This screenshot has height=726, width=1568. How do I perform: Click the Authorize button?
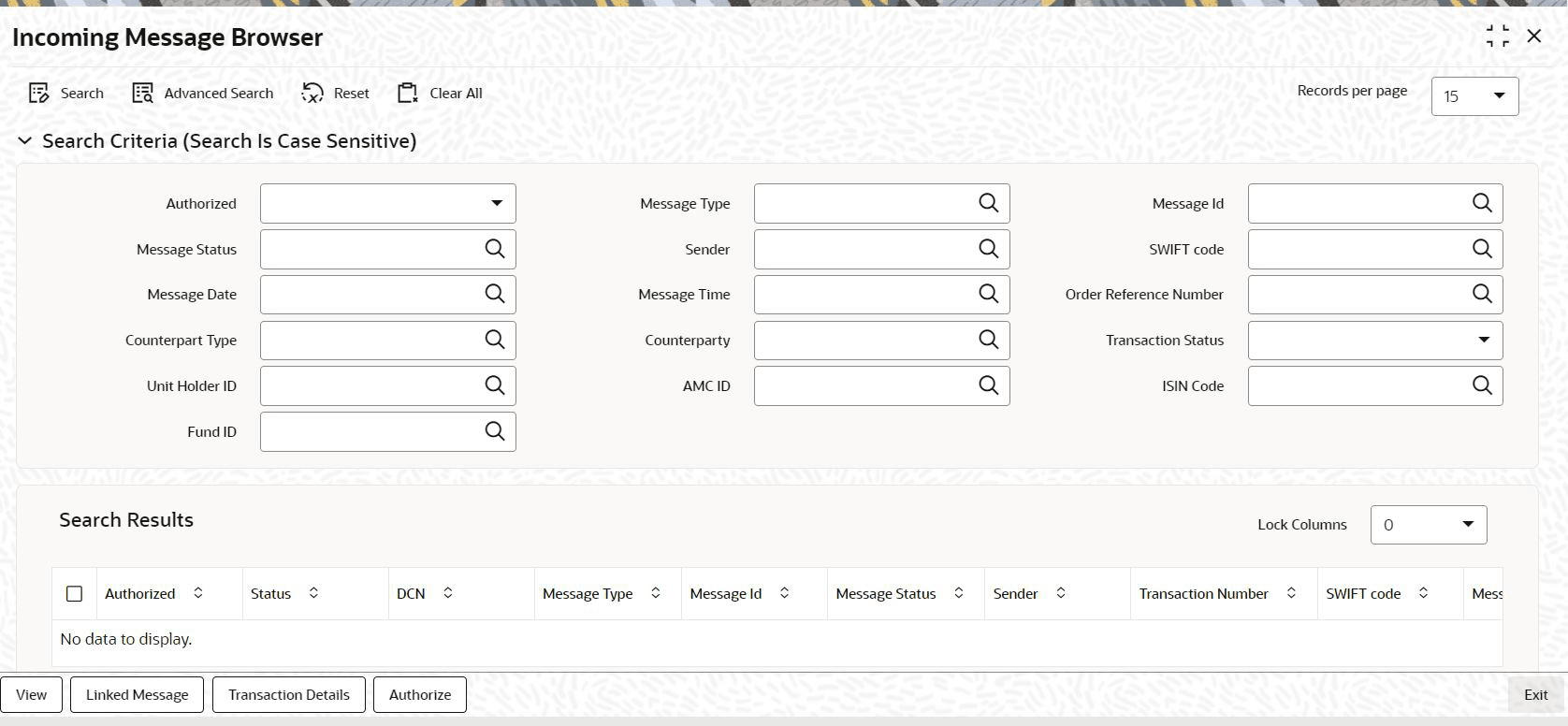tap(420, 695)
